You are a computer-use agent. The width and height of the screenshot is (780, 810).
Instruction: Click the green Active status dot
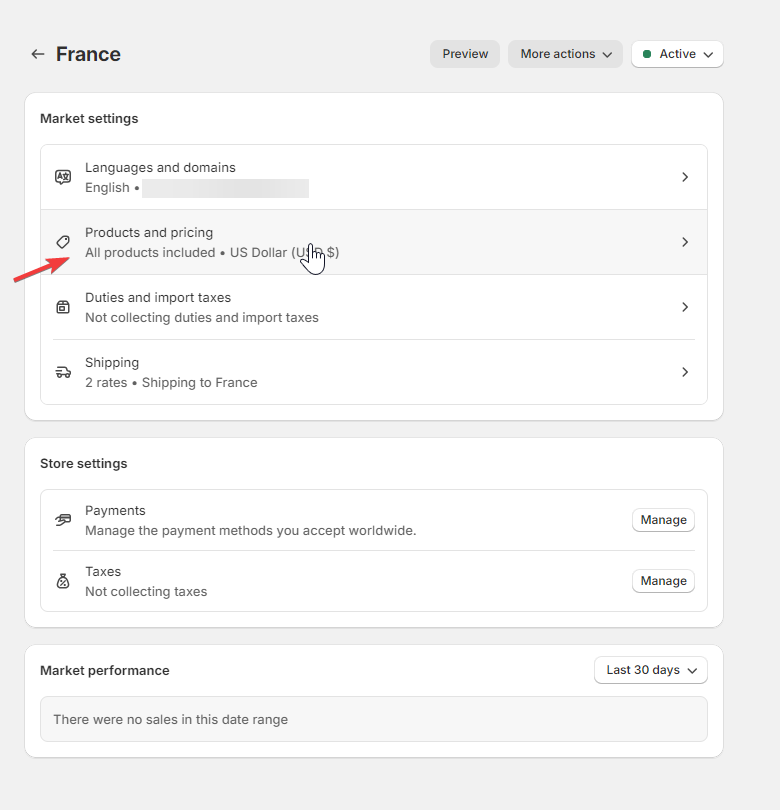[647, 54]
